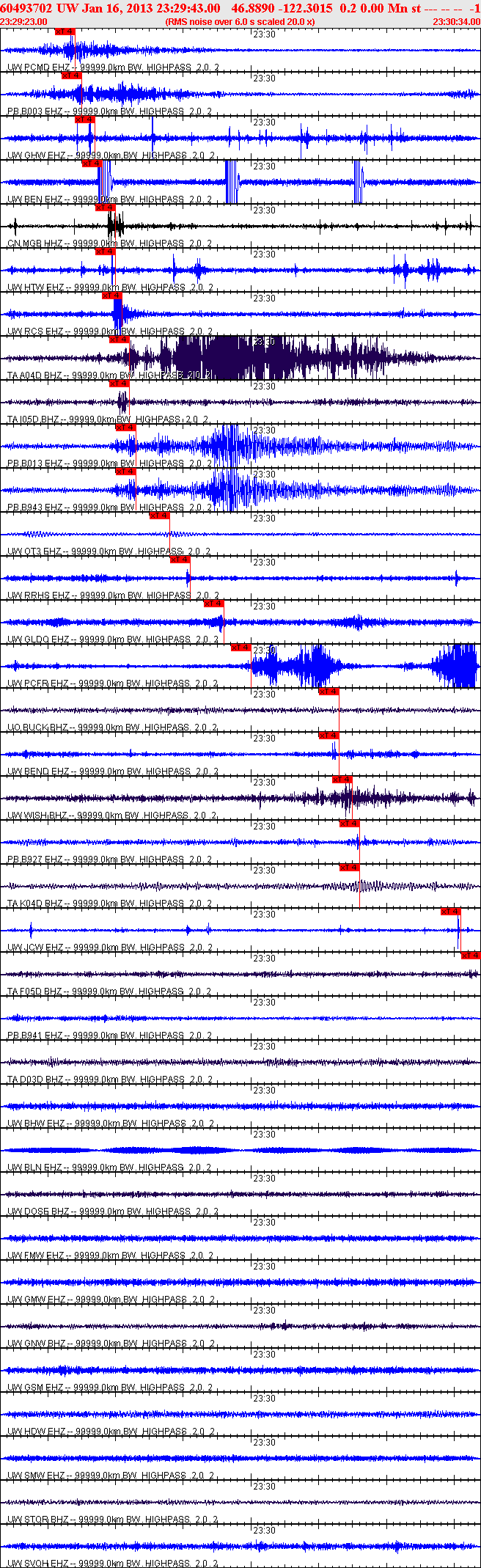Click the pick marker on the JCW trace
This screenshot has width=481, height=1568.
tap(451, 912)
